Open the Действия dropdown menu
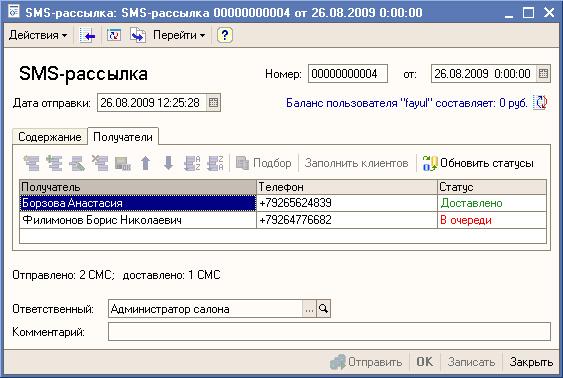563x378 pixels. click(x=38, y=35)
